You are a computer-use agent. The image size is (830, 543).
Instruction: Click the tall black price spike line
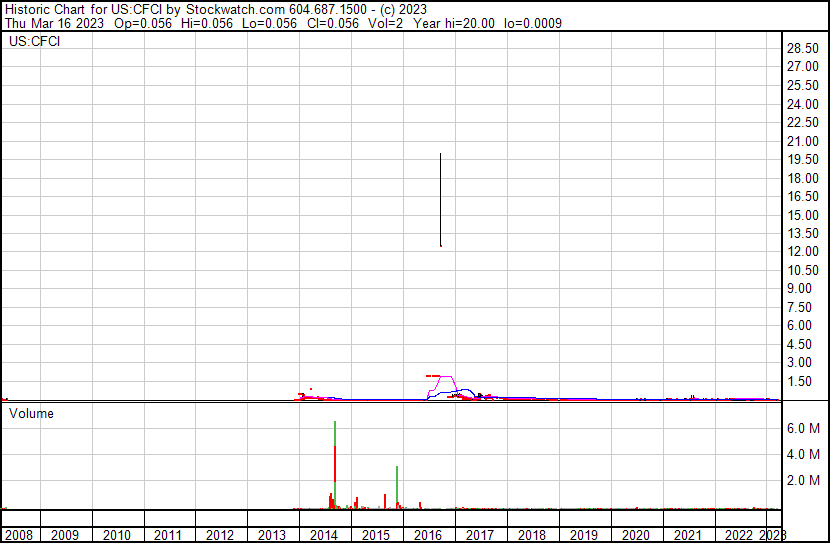pos(440,200)
